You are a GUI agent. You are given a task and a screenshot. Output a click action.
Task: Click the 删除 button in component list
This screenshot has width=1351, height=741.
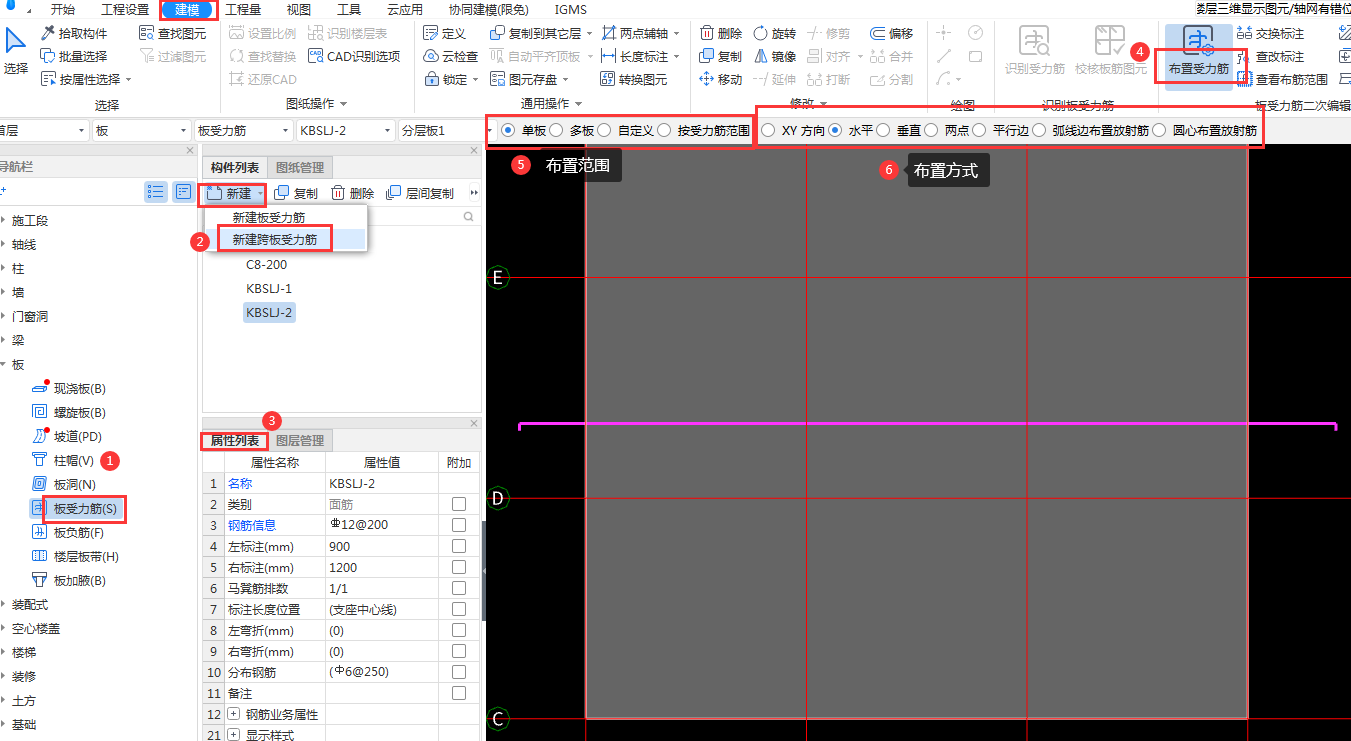352,193
